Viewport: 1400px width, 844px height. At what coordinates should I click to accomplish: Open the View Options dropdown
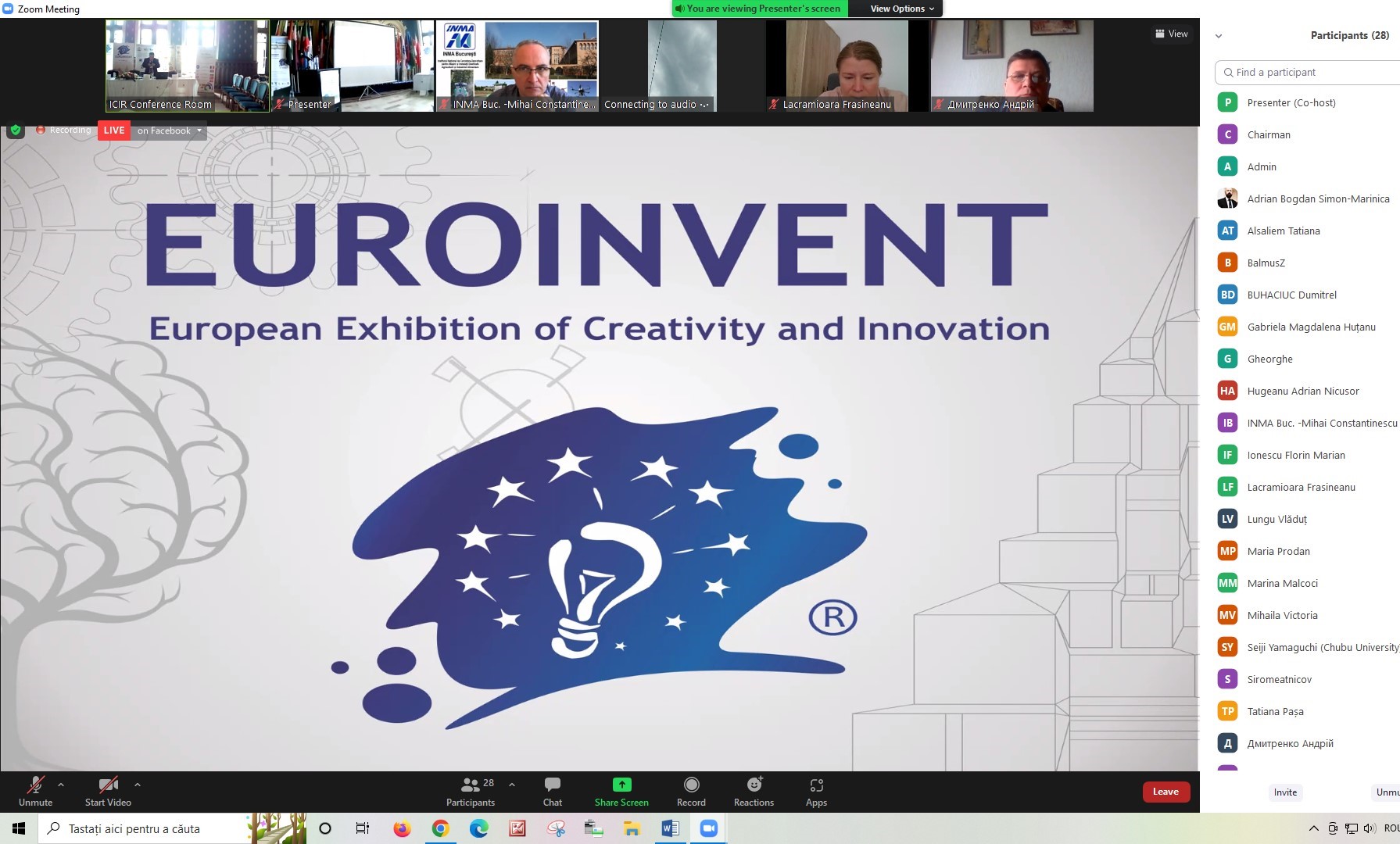(901, 9)
